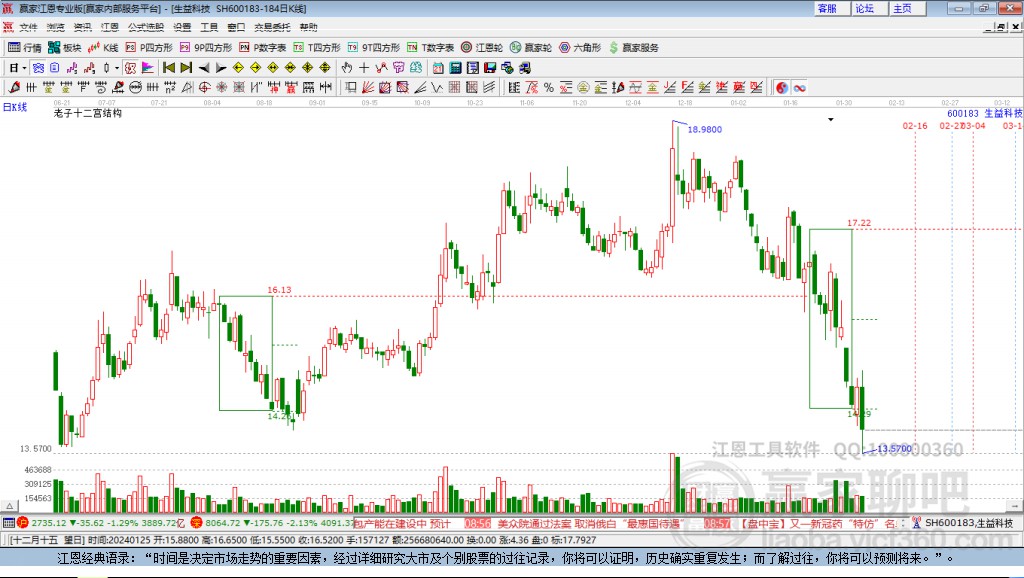Click the 17.22 price label
1024x578 pixels.
click(x=859, y=223)
